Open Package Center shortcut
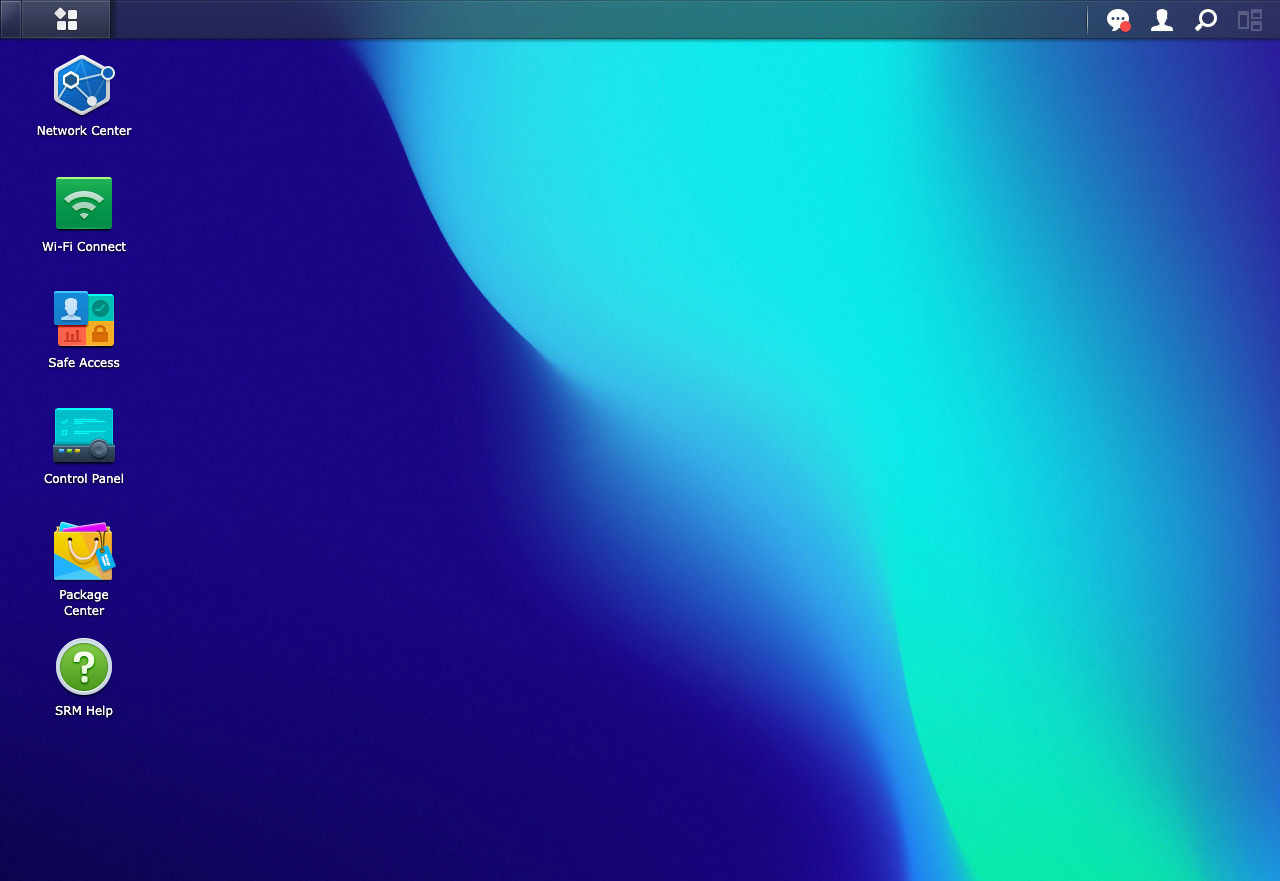The height and width of the screenshot is (881, 1280). point(84,568)
